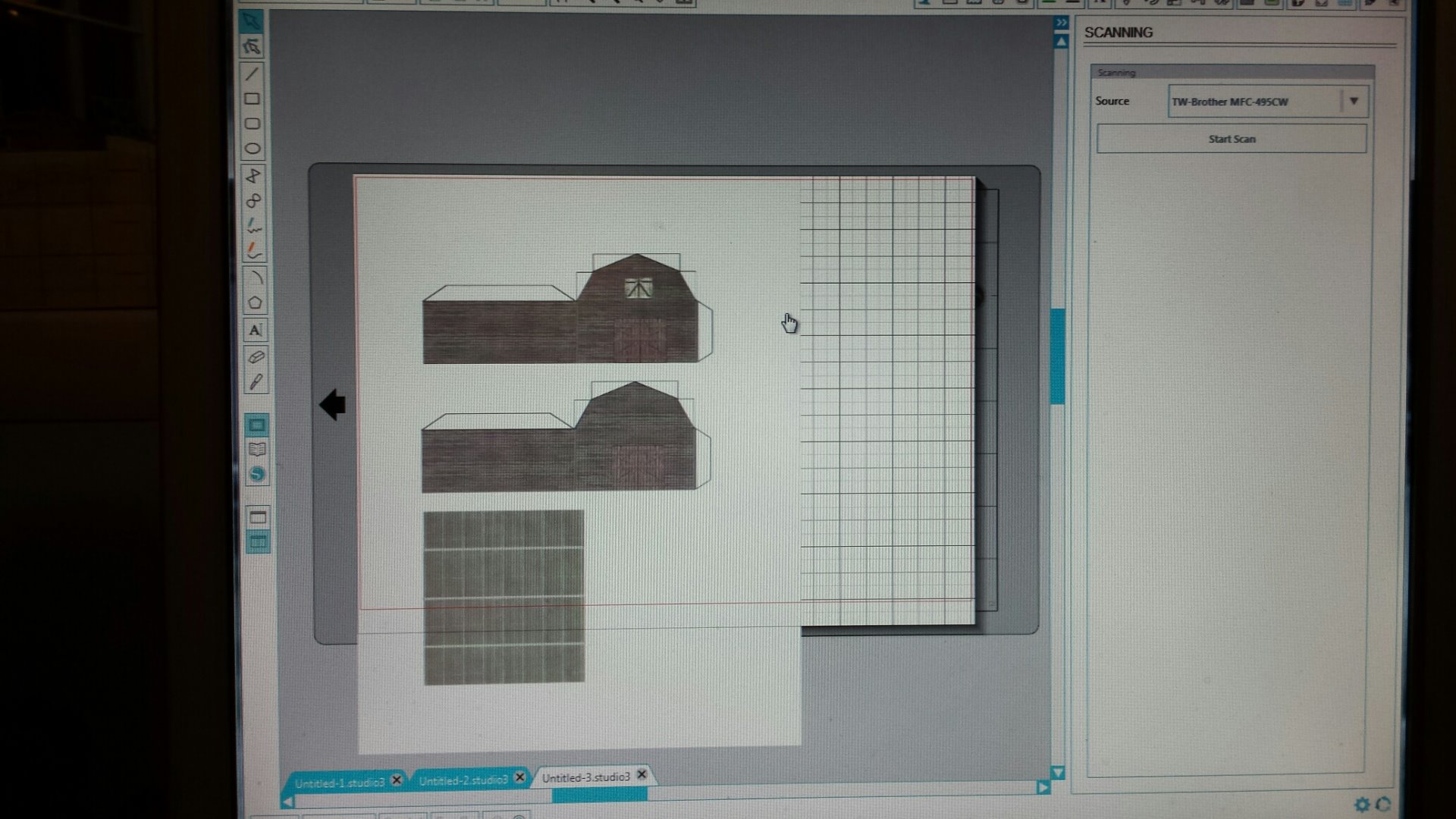The height and width of the screenshot is (819, 1456).
Task: Switch to the Design page view icon
Action: [x=257, y=425]
